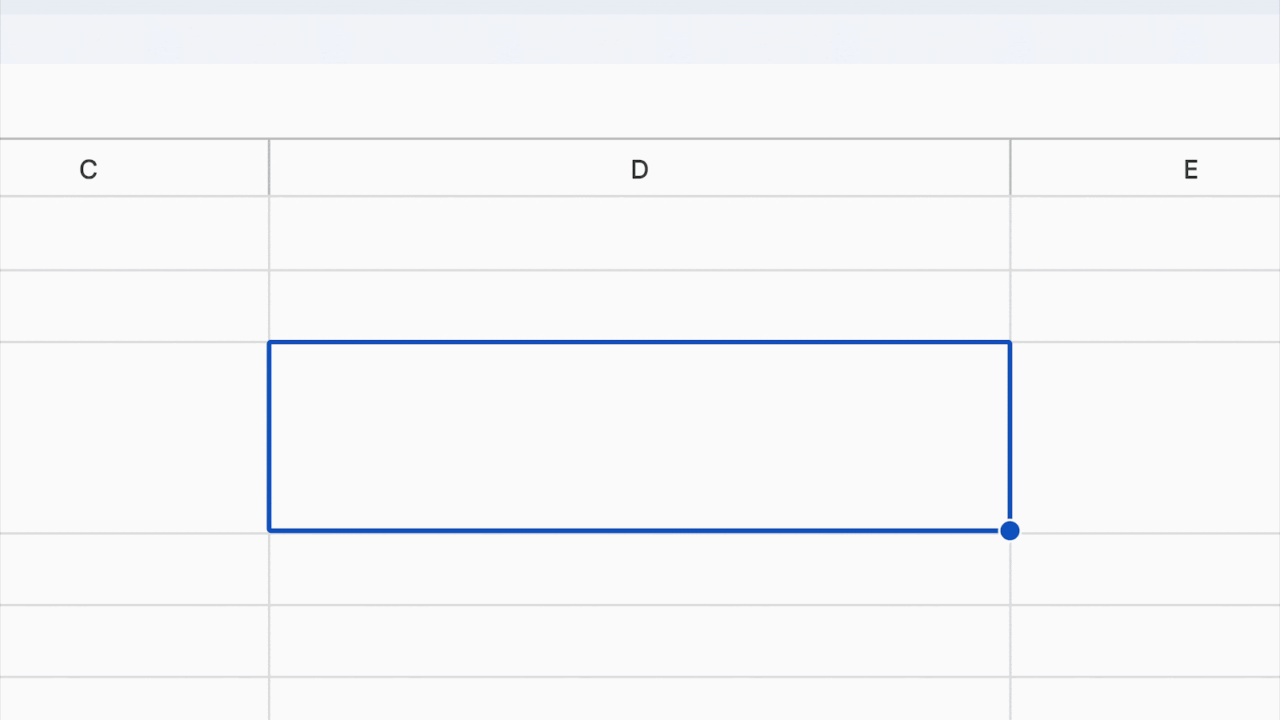Select column D cell directly above selected cell

(640, 306)
